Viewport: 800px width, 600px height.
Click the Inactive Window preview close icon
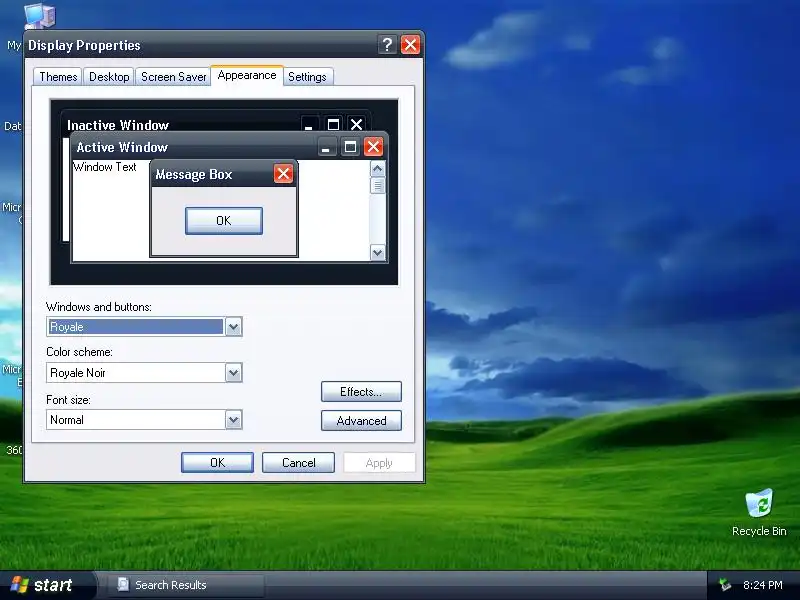tap(356, 124)
